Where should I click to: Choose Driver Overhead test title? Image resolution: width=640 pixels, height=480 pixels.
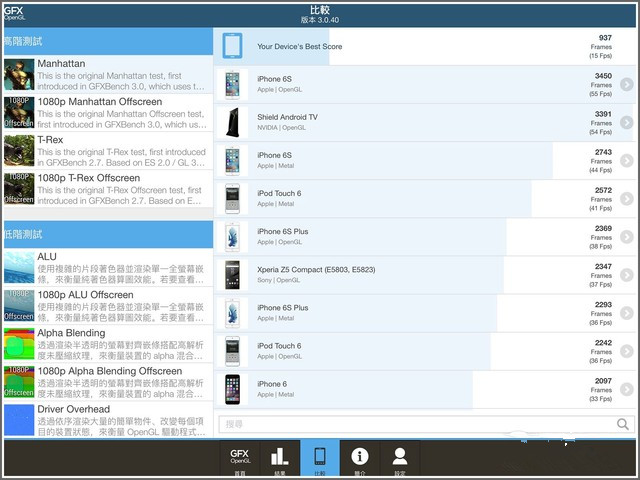click(x=73, y=409)
